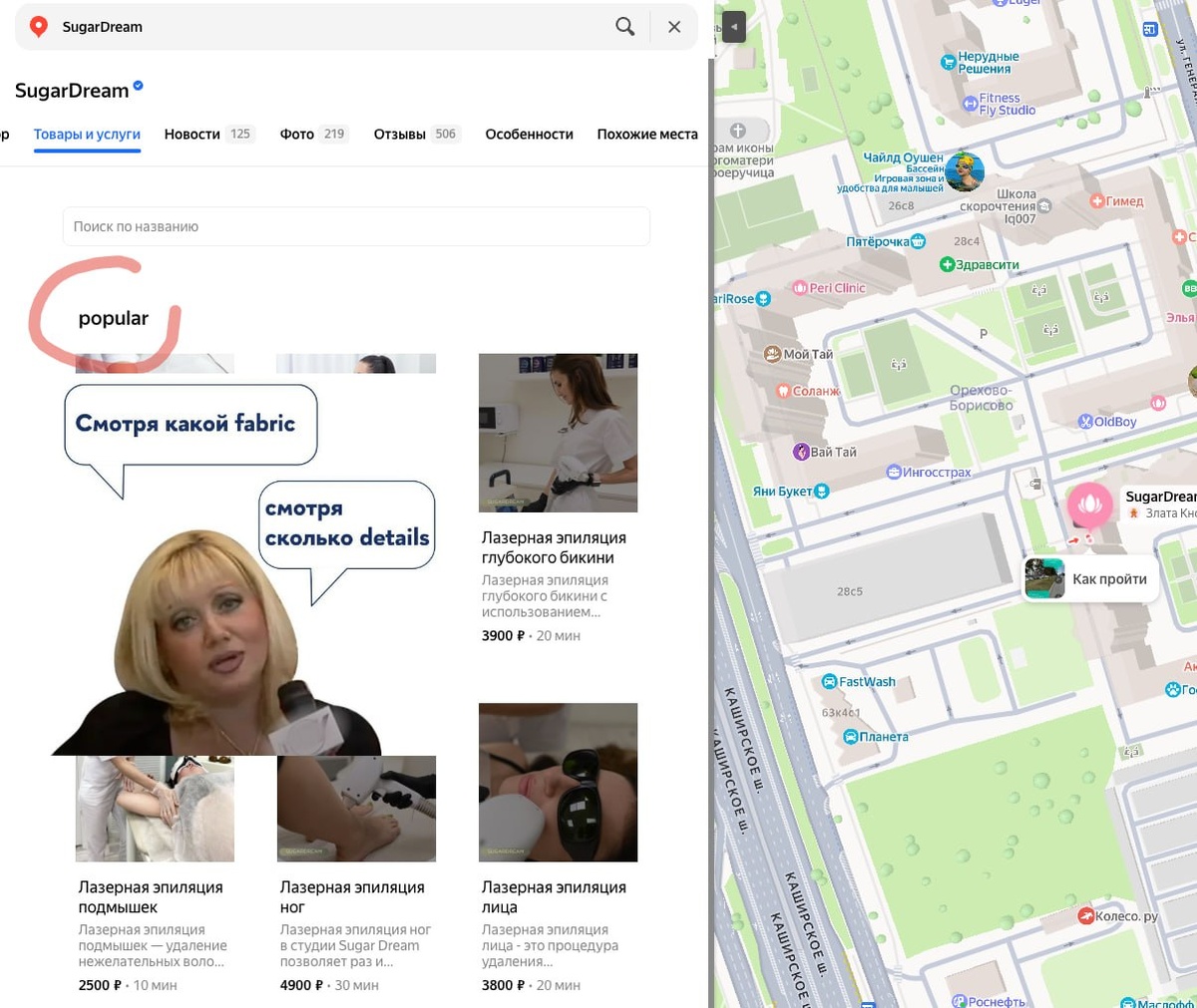Screen dimensions: 1197x1008
Task: Click the Fitness Fly Studio dumbbell icon
Action: [x=970, y=104]
